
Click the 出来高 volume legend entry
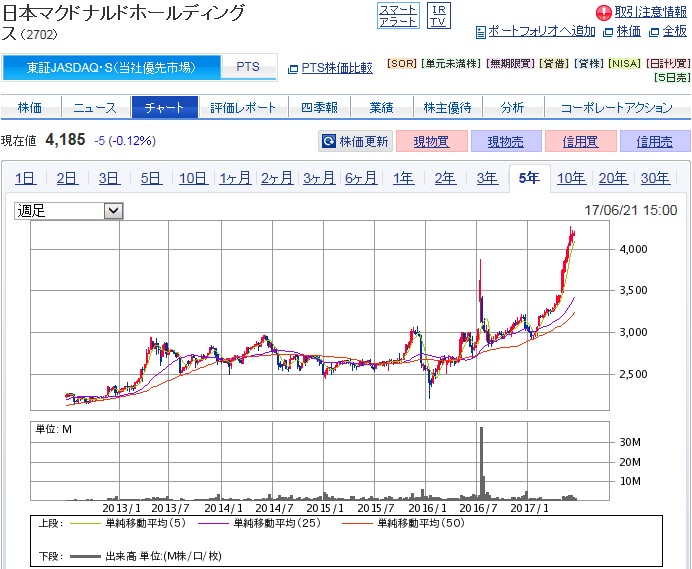click(146, 556)
